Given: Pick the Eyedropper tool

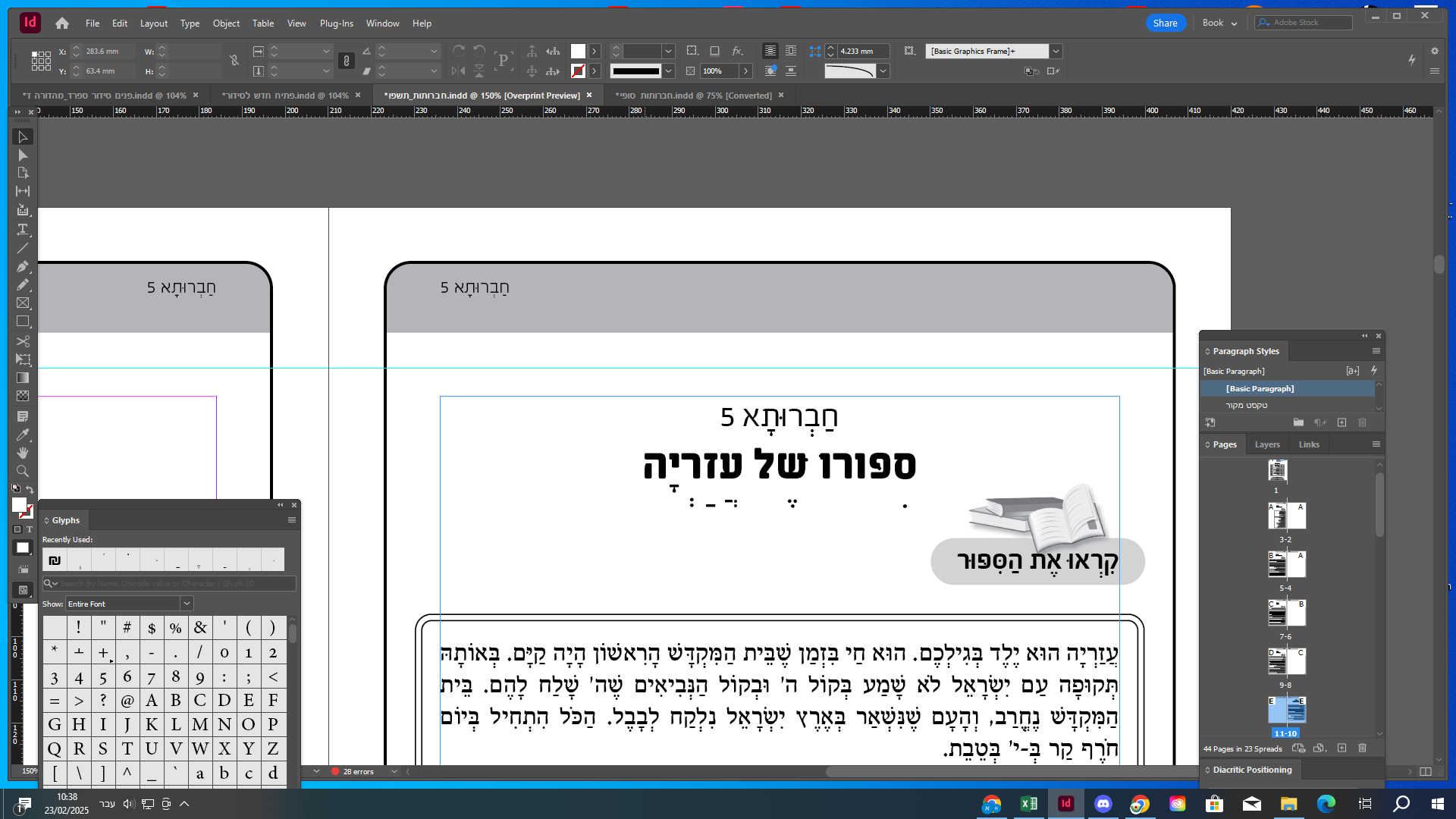Looking at the screenshot, I should [23, 435].
